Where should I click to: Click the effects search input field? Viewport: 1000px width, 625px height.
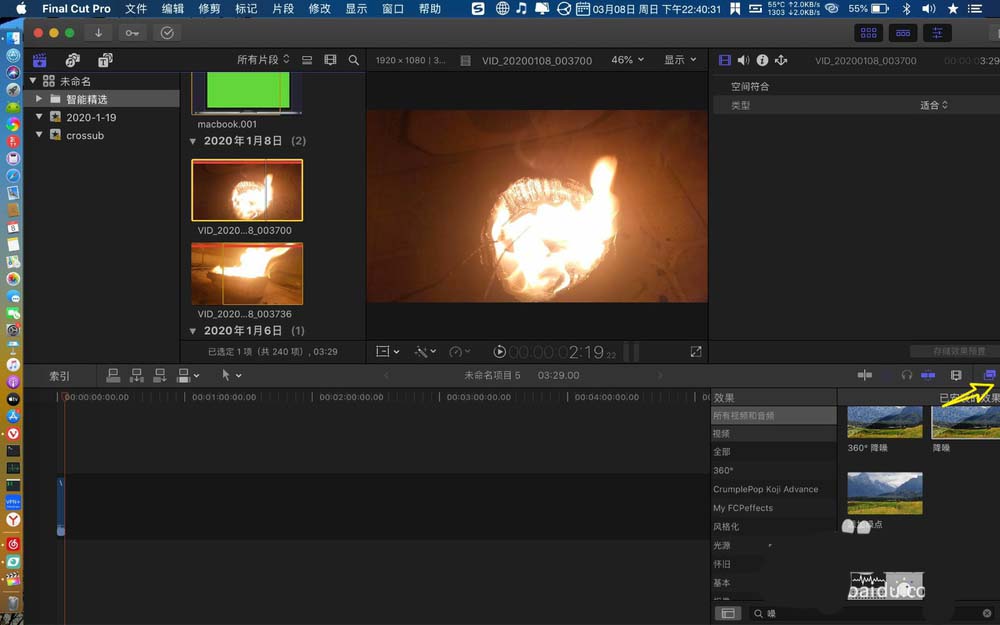[860, 613]
